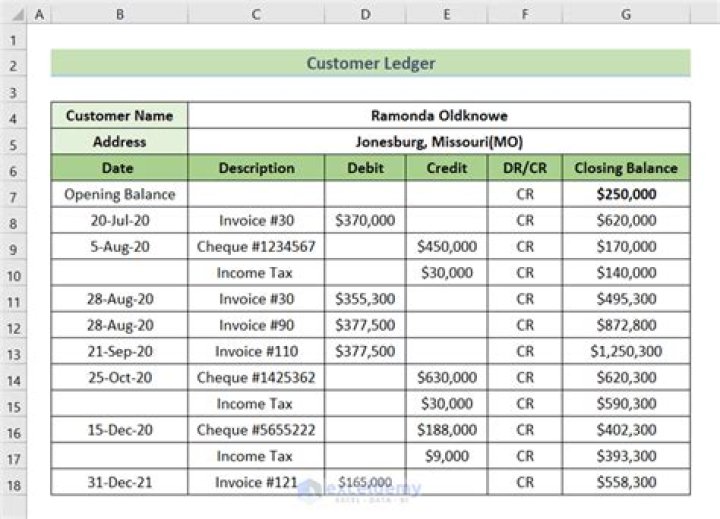Click the Customer Ledger title cell
720x519 pixels.
coord(370,64)
